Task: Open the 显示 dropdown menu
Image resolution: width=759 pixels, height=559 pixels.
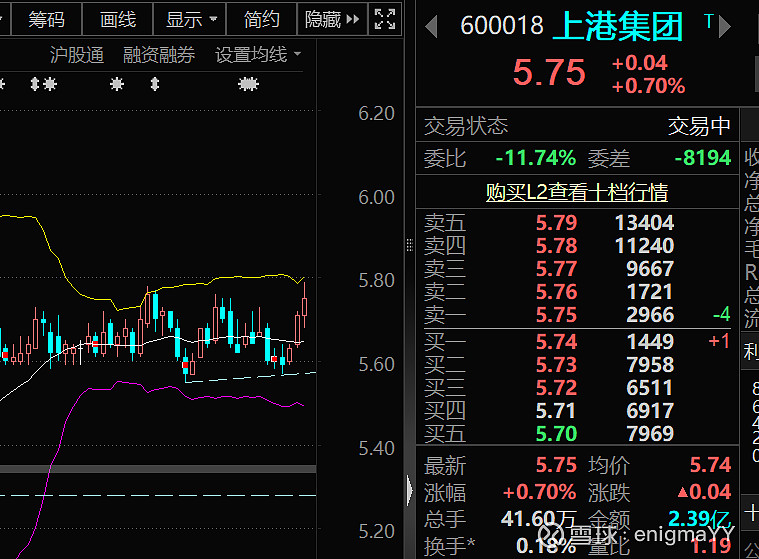Action: [x=190, y=19]
